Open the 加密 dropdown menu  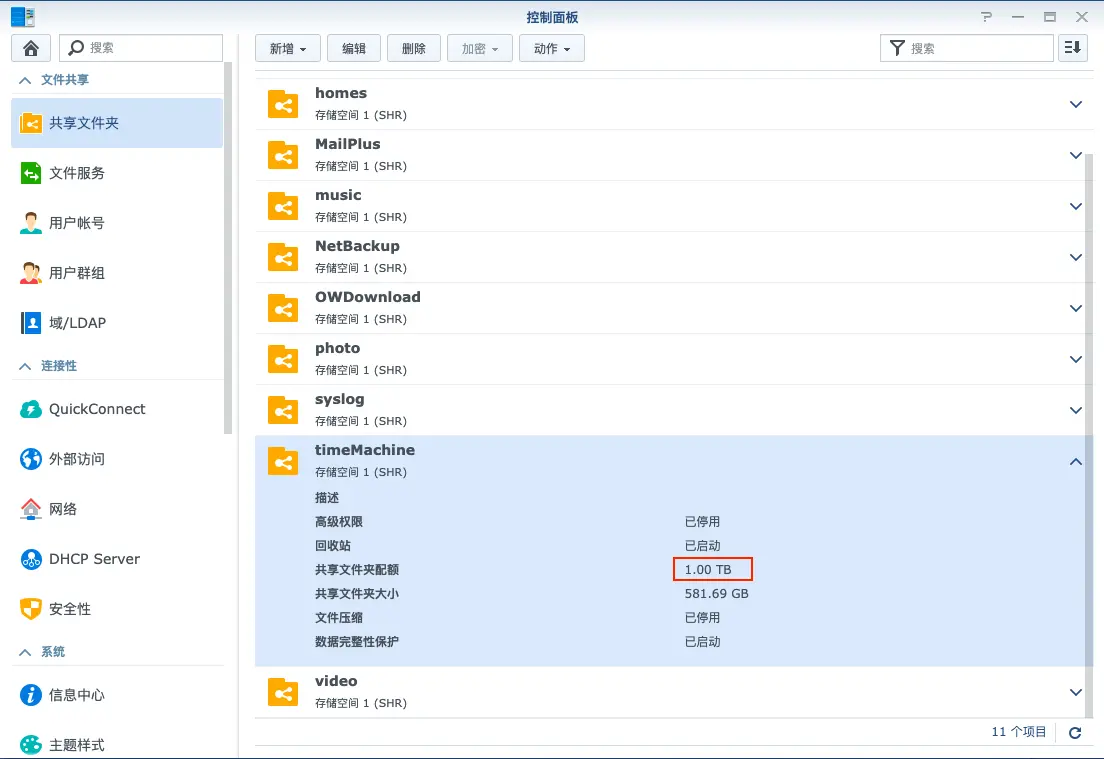[x=479, y=49]
